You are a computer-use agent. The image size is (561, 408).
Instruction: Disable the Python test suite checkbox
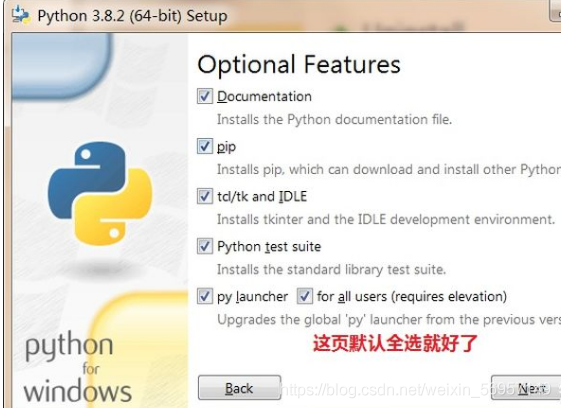point(205,247)
